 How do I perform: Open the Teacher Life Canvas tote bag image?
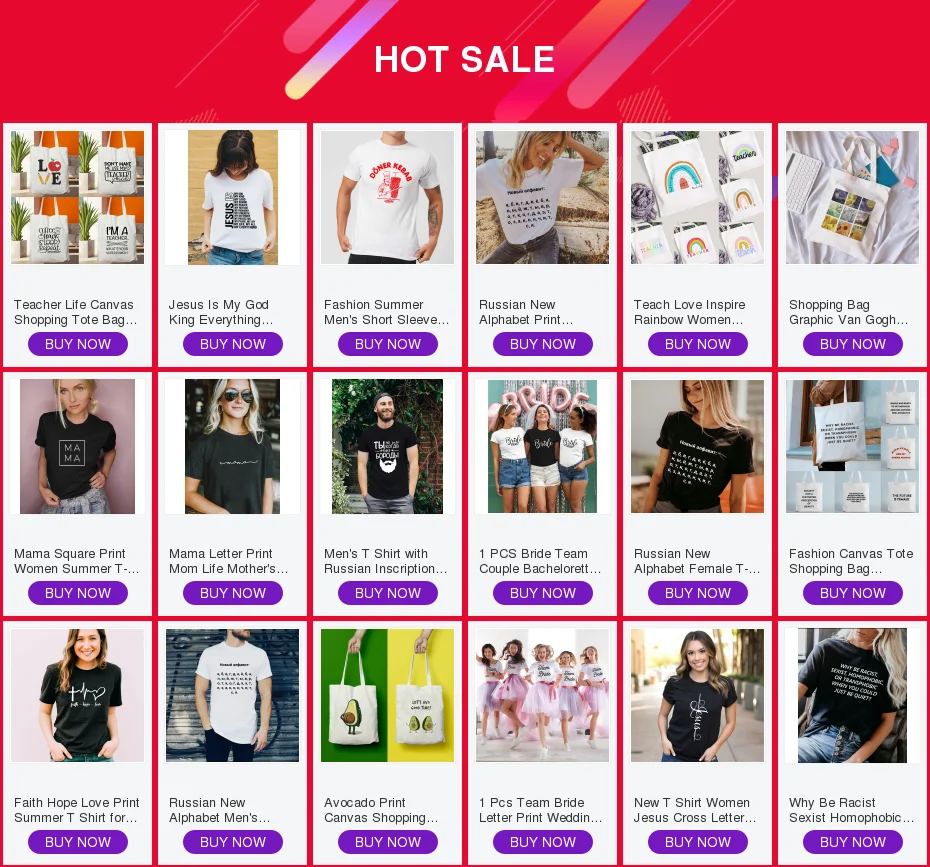coord(77,197)
